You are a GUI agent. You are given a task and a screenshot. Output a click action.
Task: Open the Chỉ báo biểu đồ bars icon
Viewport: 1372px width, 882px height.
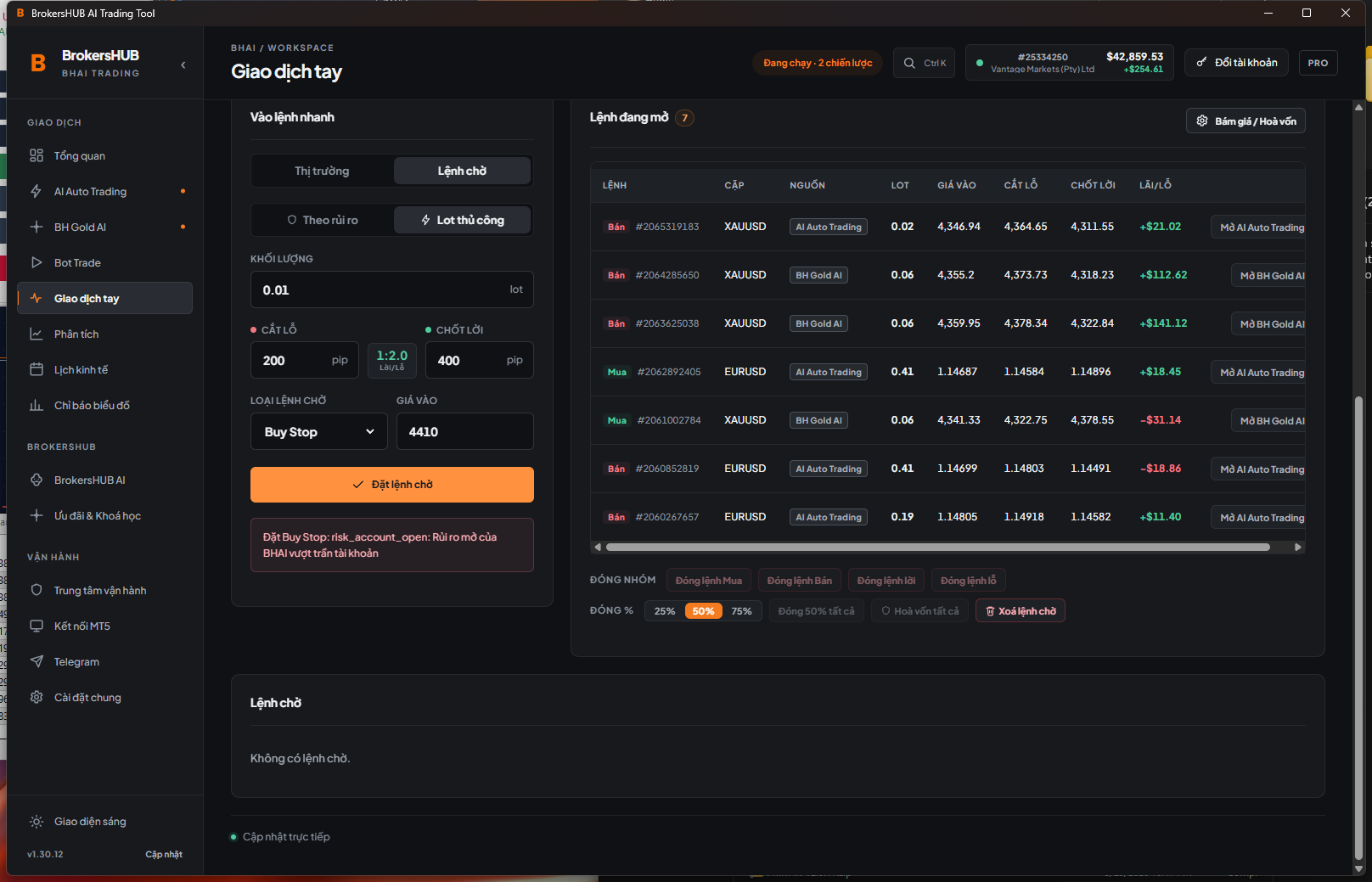point(37,405)
